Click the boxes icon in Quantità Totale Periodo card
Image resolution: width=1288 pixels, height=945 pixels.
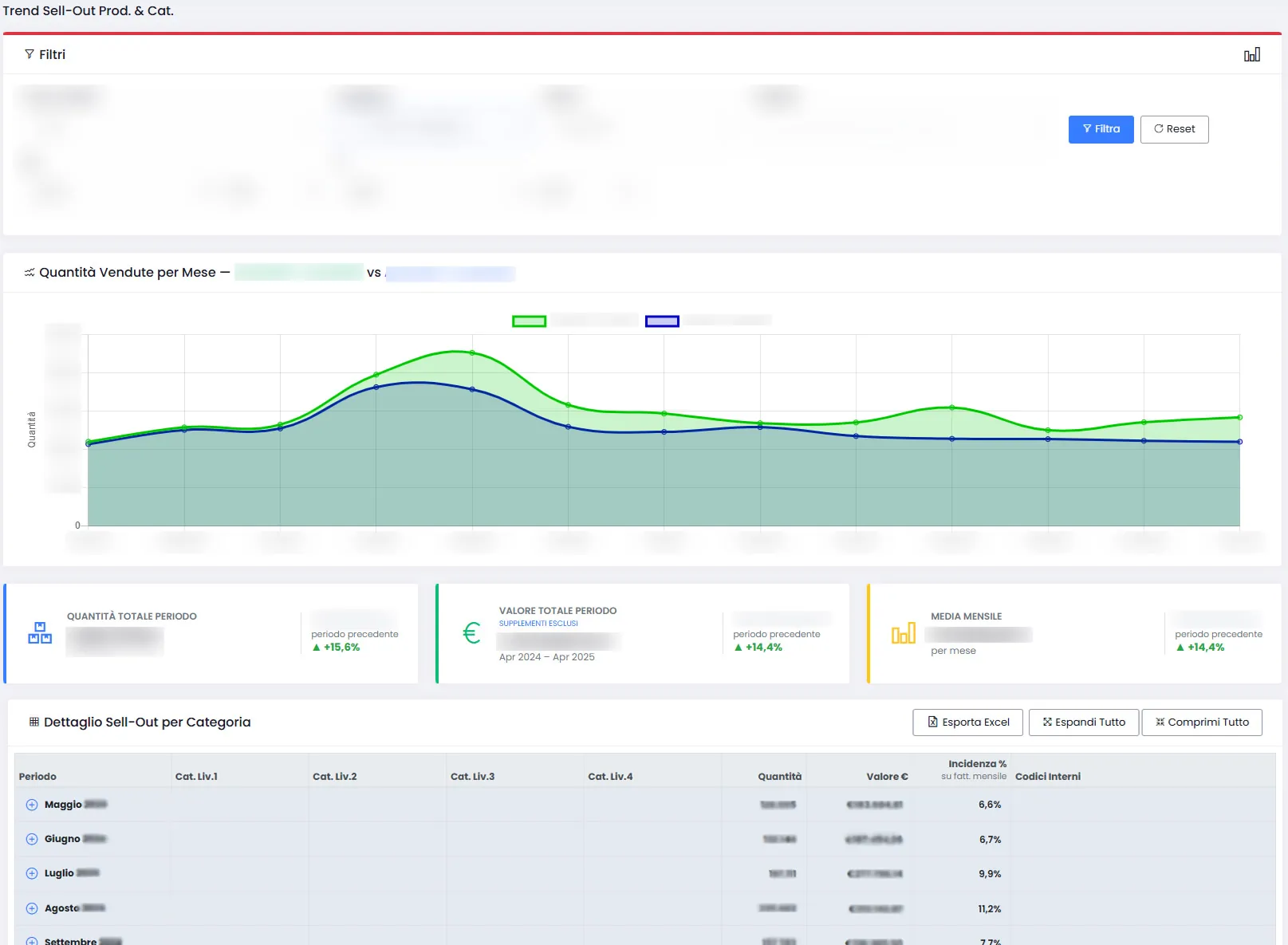coord(40,633)
